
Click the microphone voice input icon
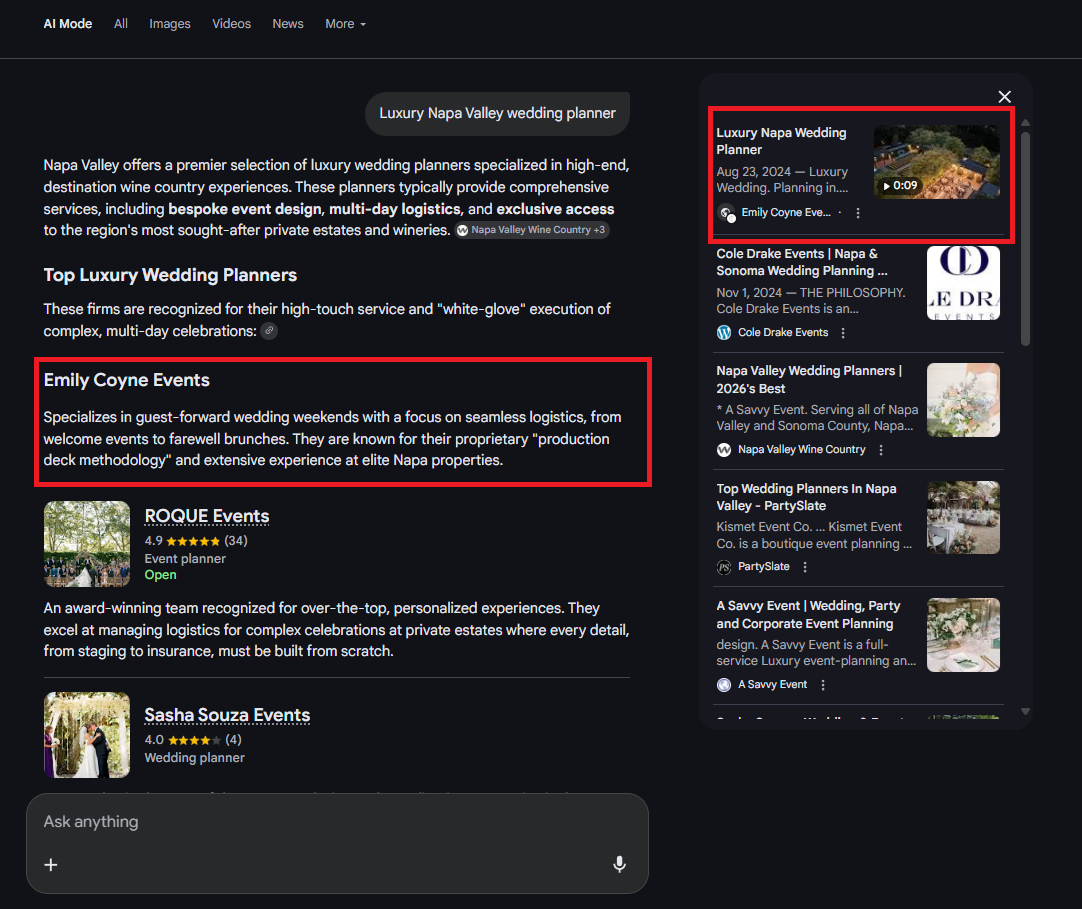[620, 864]
